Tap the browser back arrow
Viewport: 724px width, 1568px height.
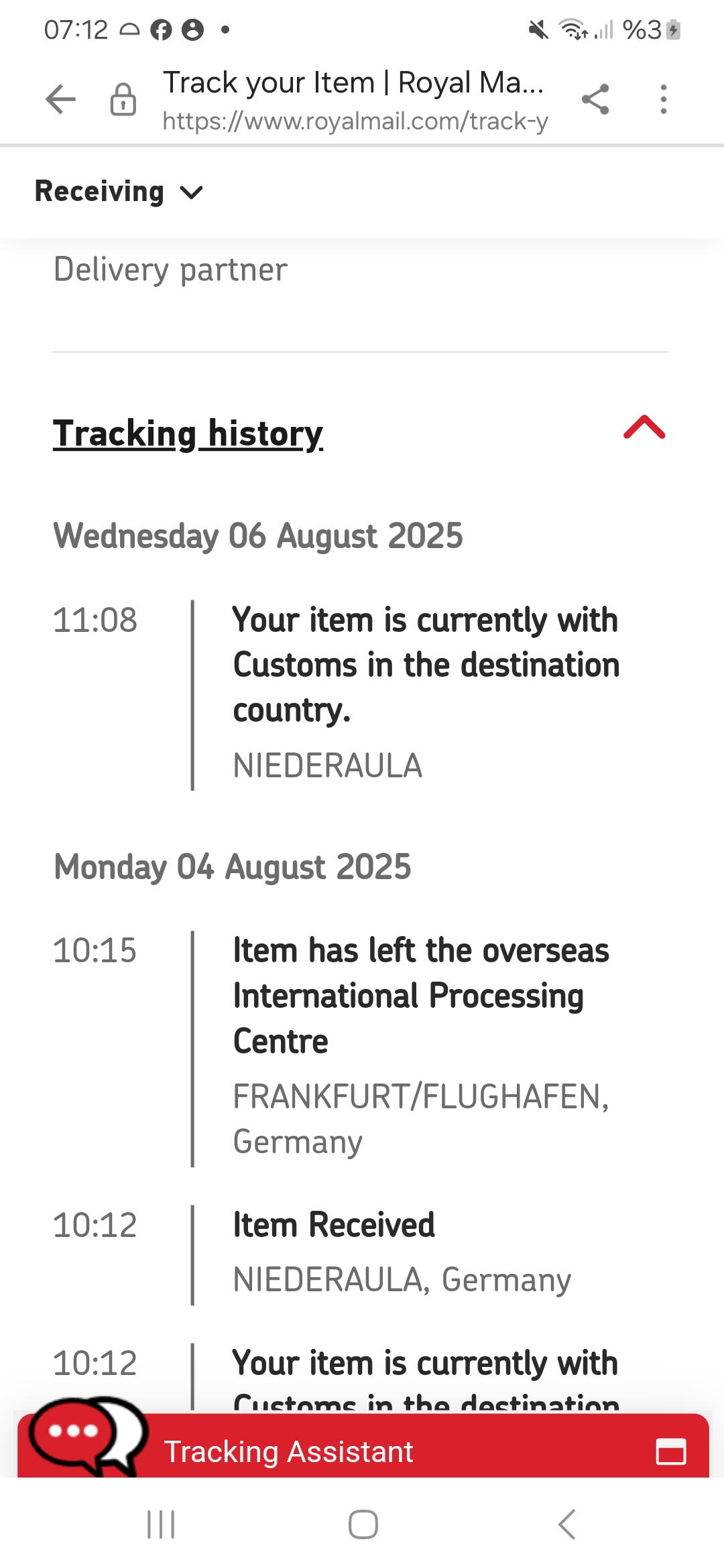[x=60, y=99]
